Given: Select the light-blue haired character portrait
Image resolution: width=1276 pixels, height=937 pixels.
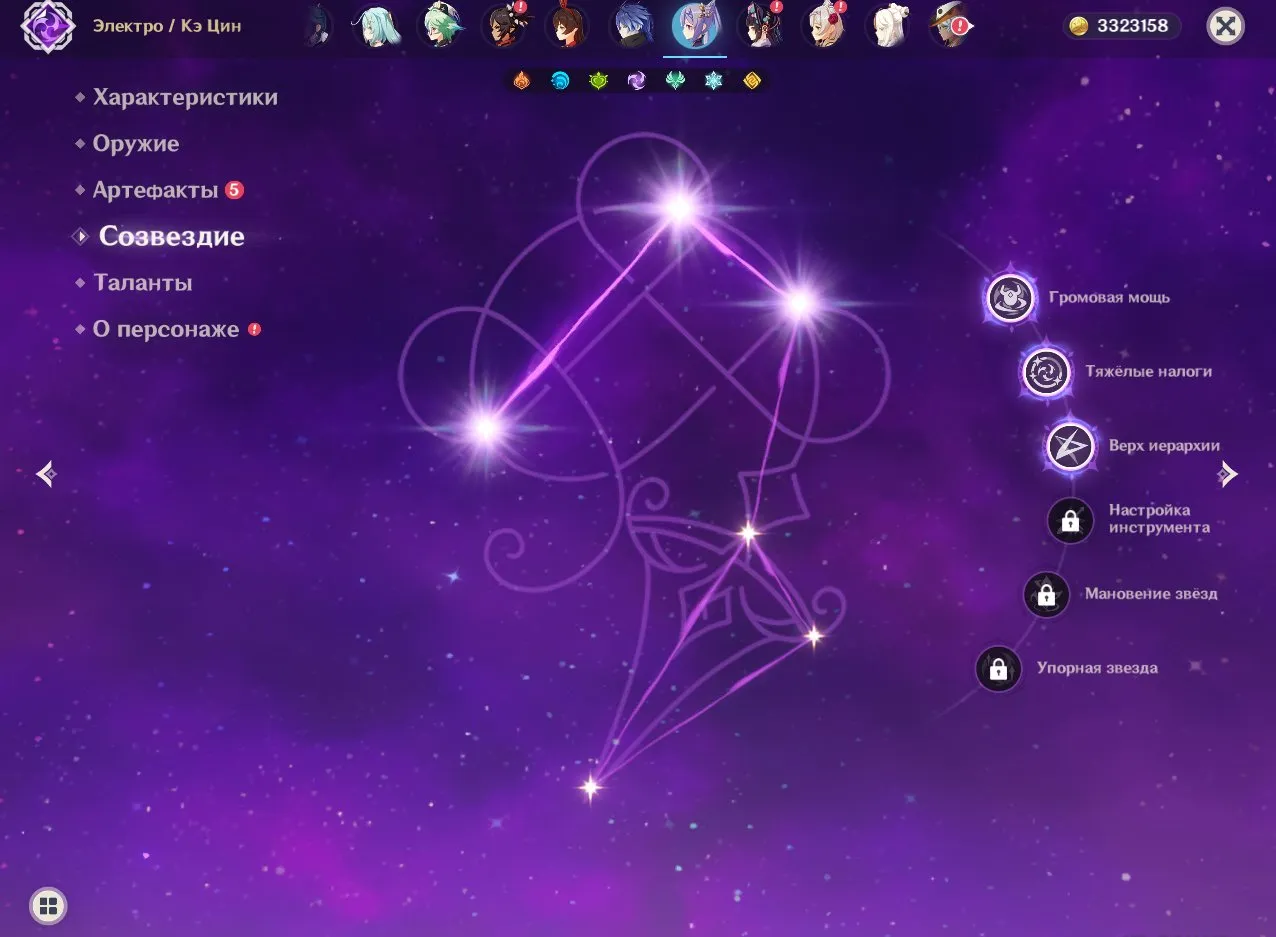Looking at the screenshot, I should click(376, 27).
